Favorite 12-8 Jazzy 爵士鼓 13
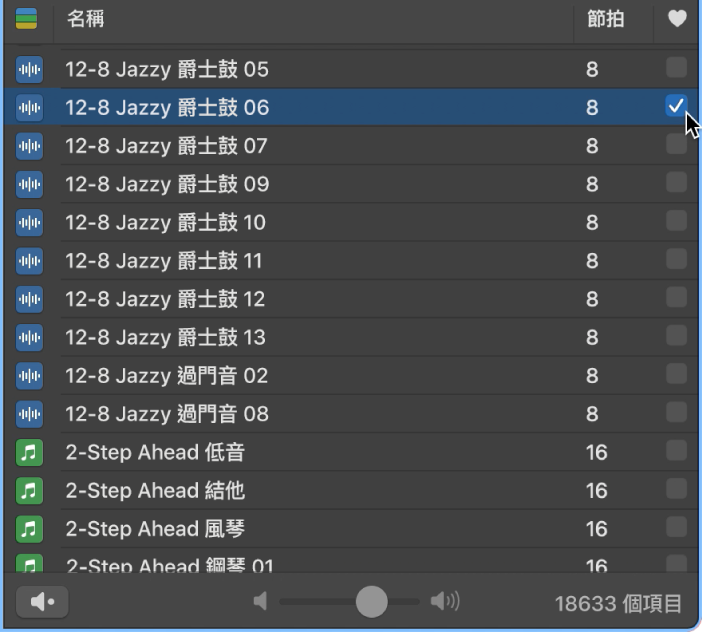702x633 pixels. 676,335
